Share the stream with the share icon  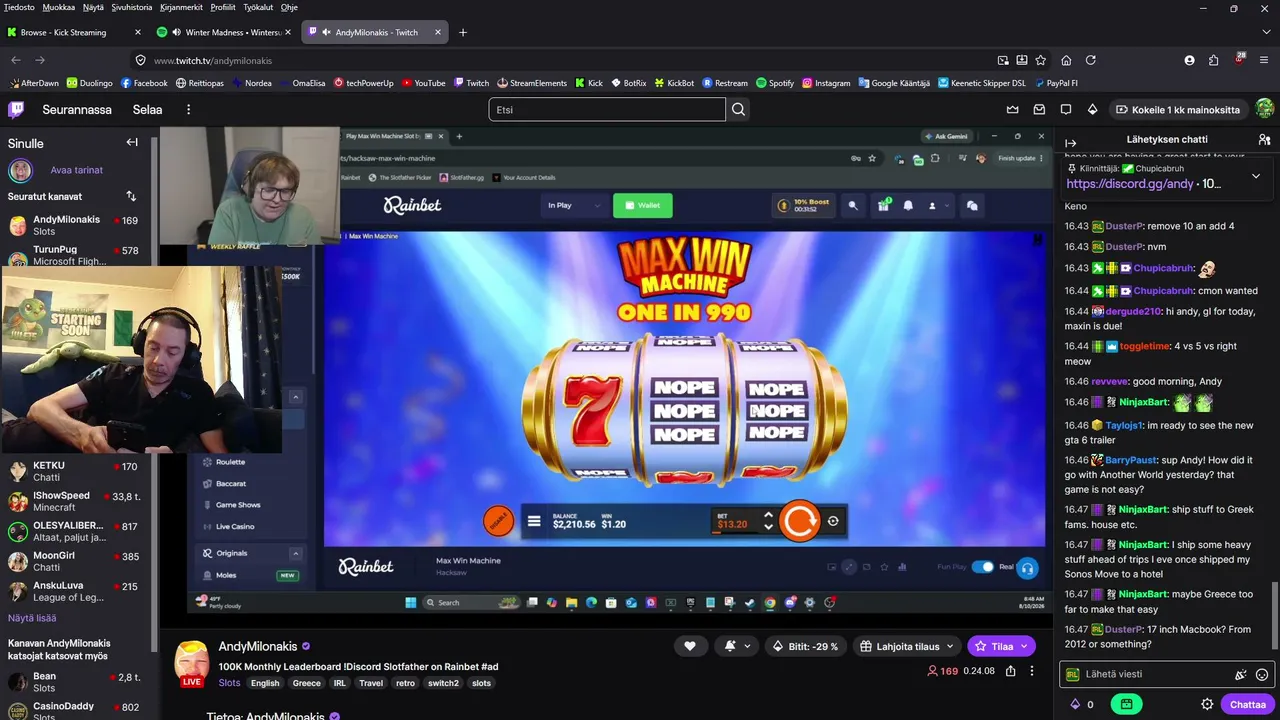coord(1010,671)
